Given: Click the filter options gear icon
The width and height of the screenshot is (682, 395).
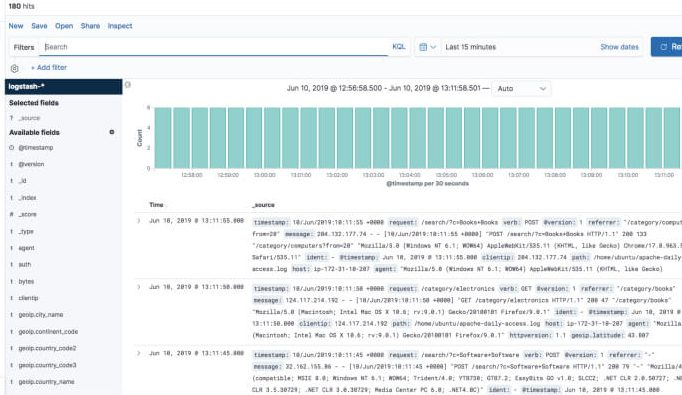Looking at the screenshot, I should tap(14, 68).
